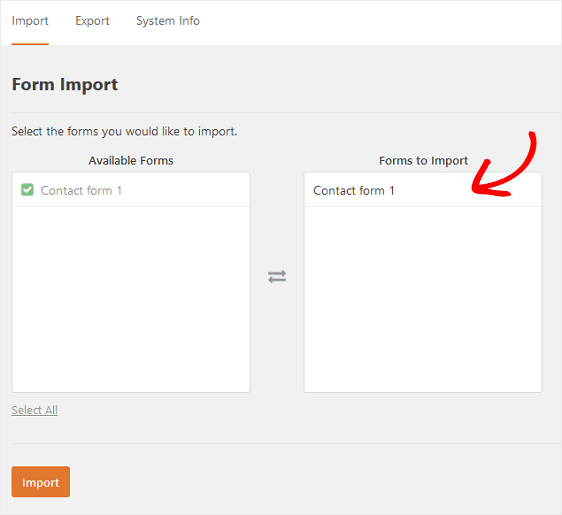Image resolution: width=562 pixels, height=515 pixels.
Task: Click the Available Forms column header
Action: [131, 161]
